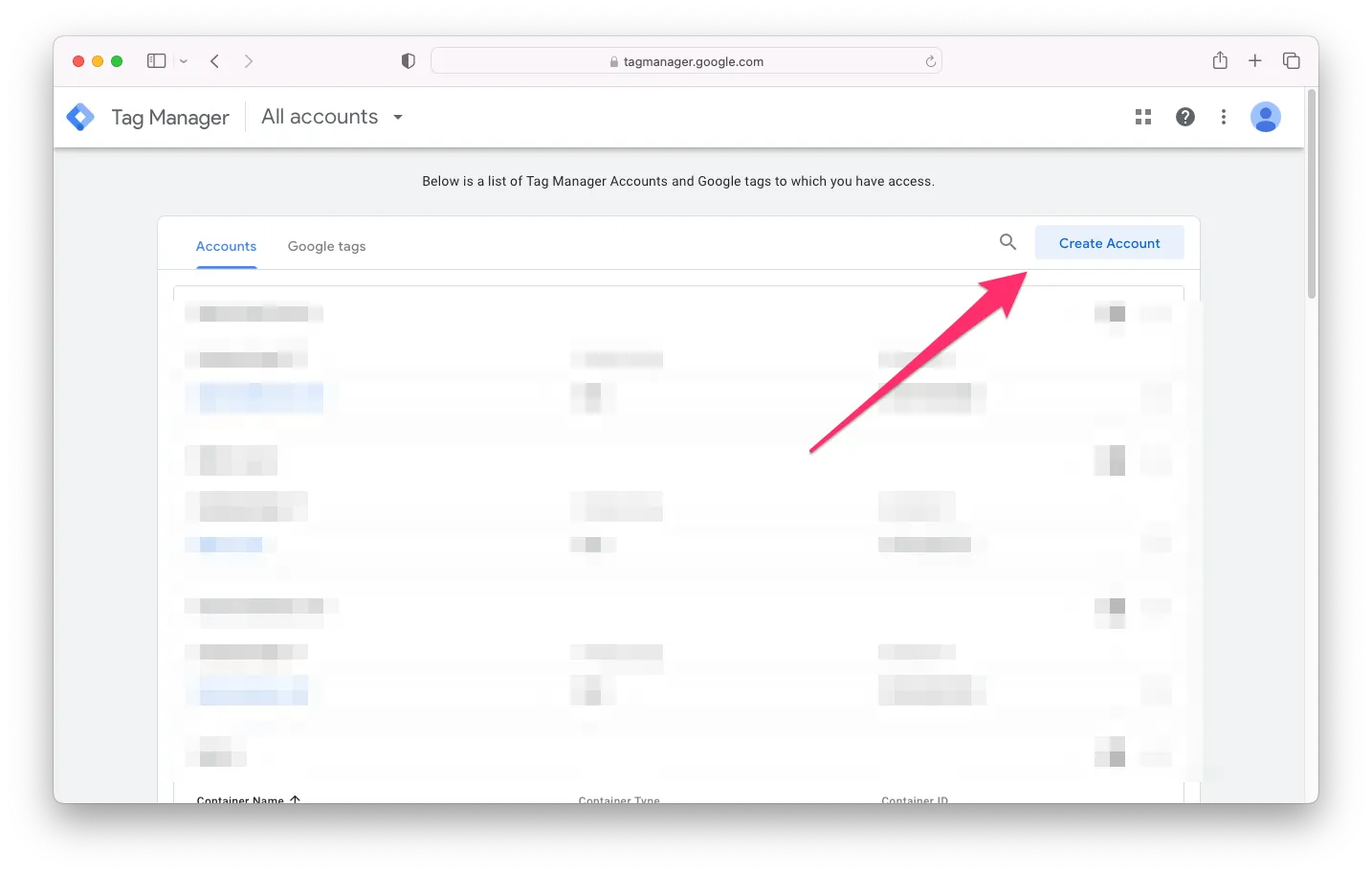Image resolution: width=1372 pixels, height=874 pixels.
Task: Click the magnifier search icon beside Create Account
Action: (1007, 242)
